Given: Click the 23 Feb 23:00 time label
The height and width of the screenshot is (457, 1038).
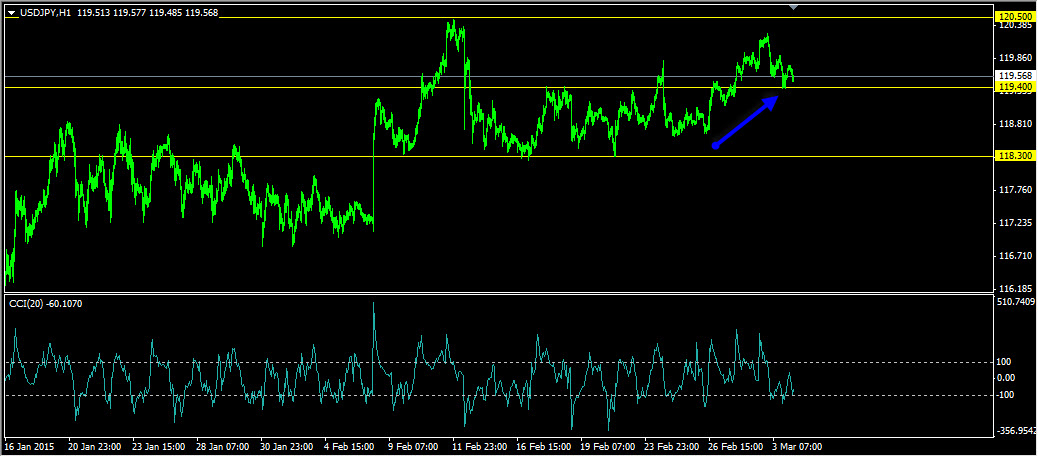Looking at the screenshot, I should click(x=672, y=446).
